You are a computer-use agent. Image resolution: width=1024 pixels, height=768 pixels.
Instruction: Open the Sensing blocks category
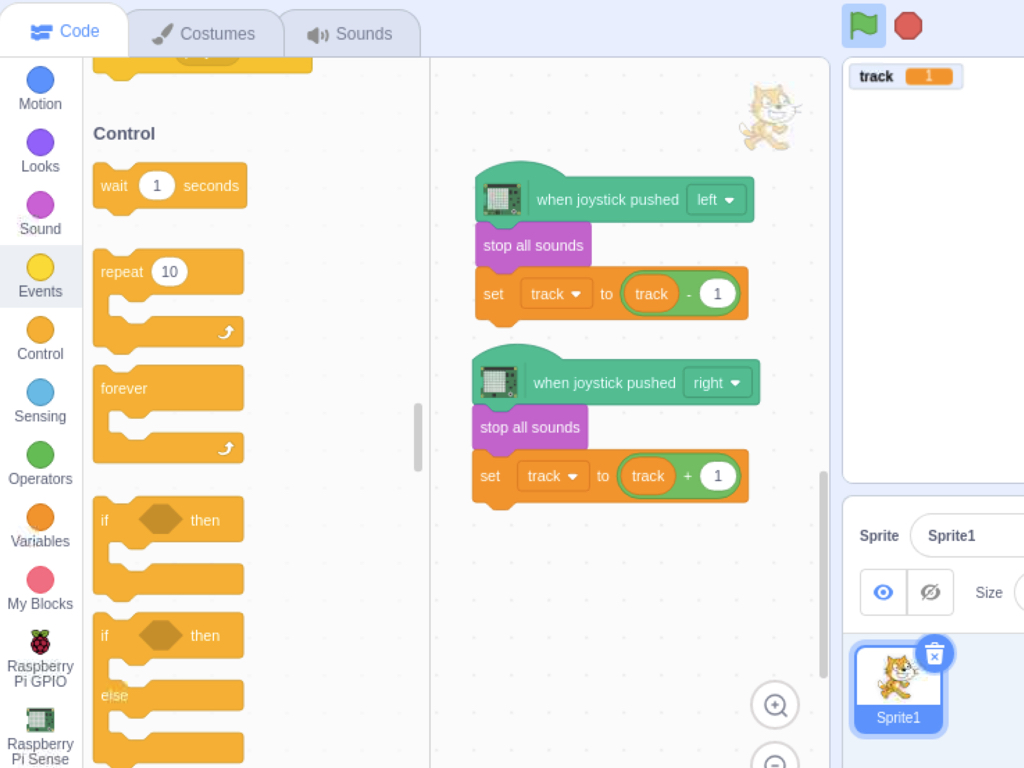click(40, 402)
